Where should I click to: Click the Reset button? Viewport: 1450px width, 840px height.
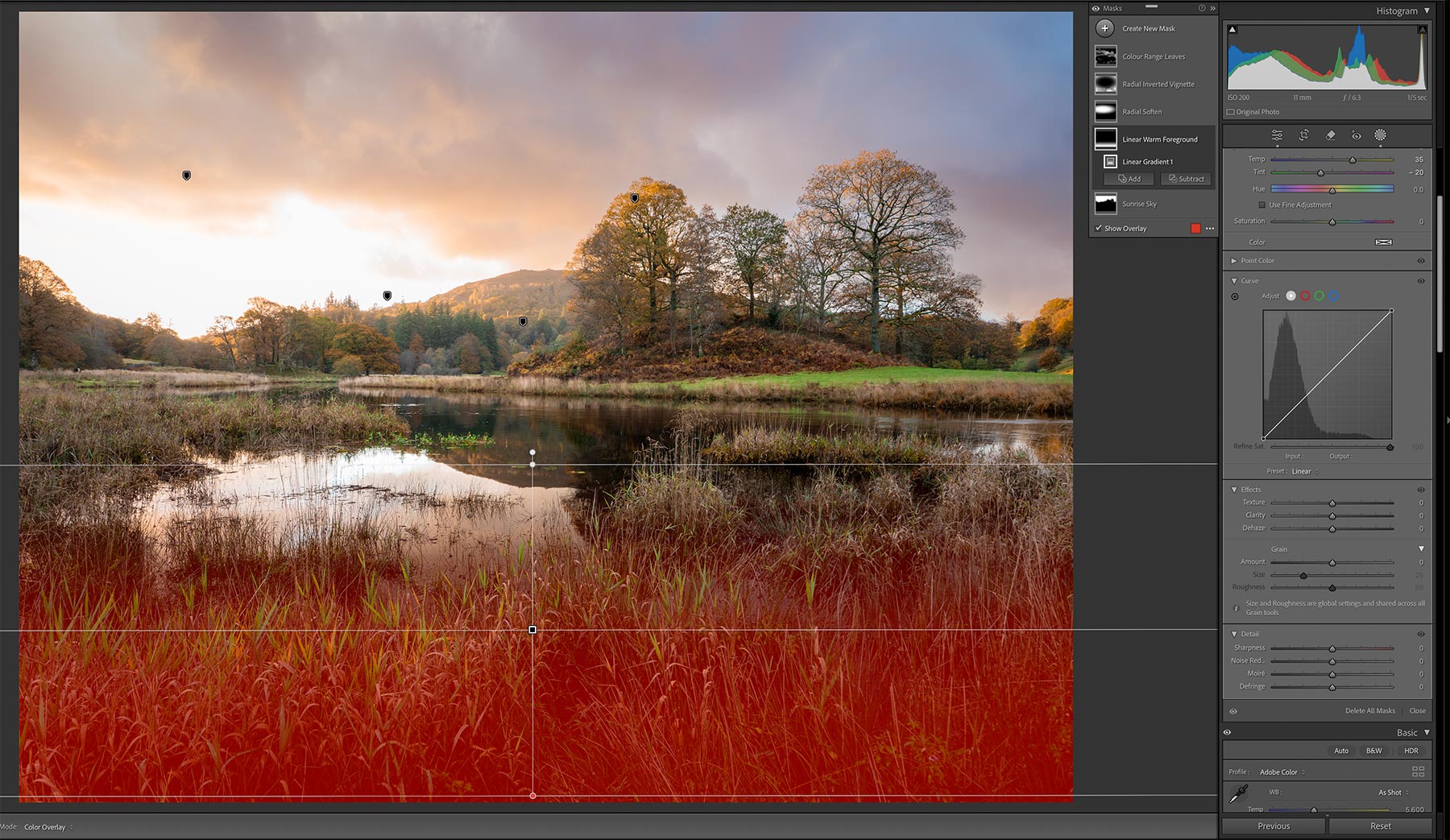(1380, 826)
